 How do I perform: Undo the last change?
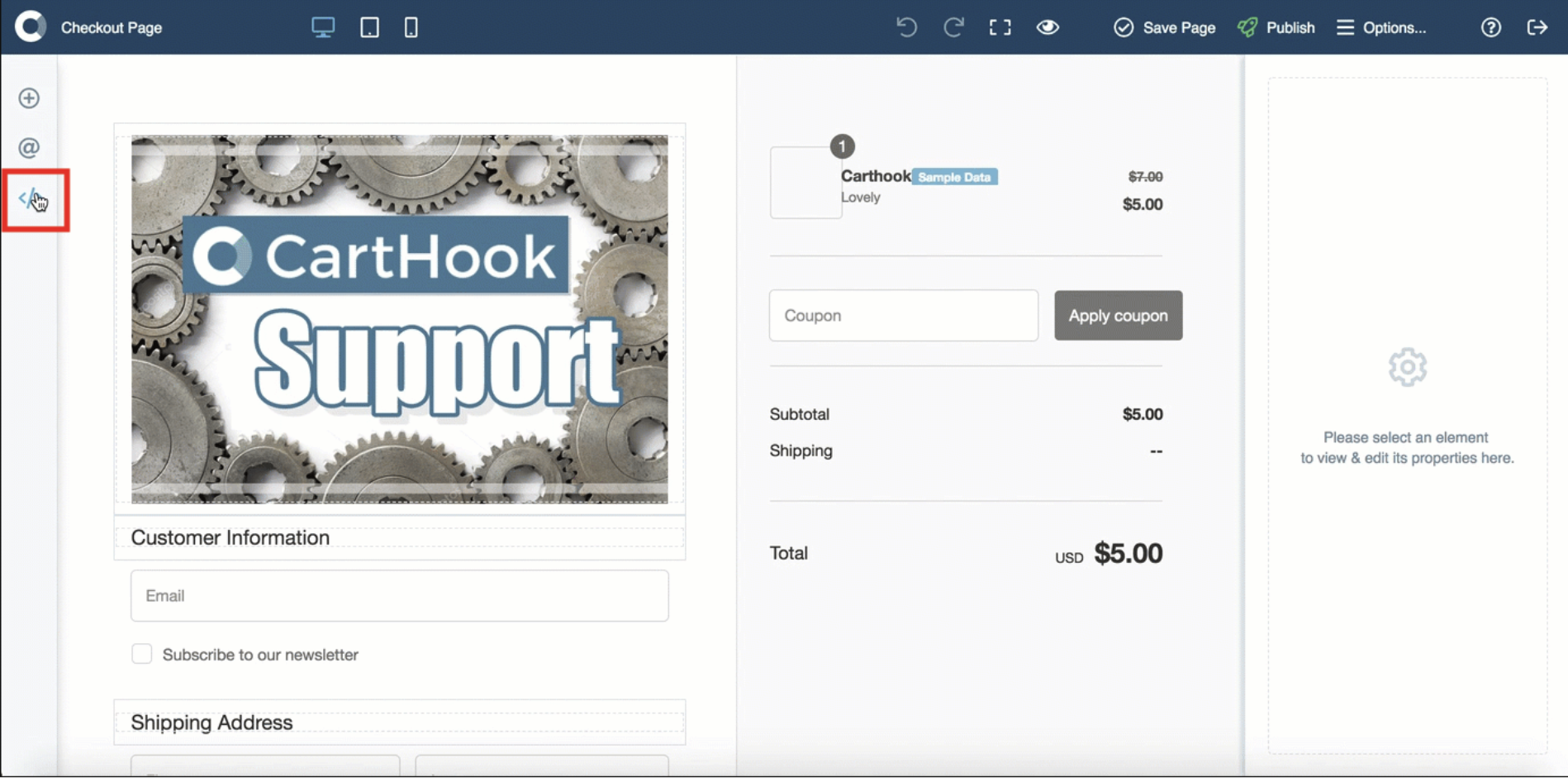pos(906,27)
